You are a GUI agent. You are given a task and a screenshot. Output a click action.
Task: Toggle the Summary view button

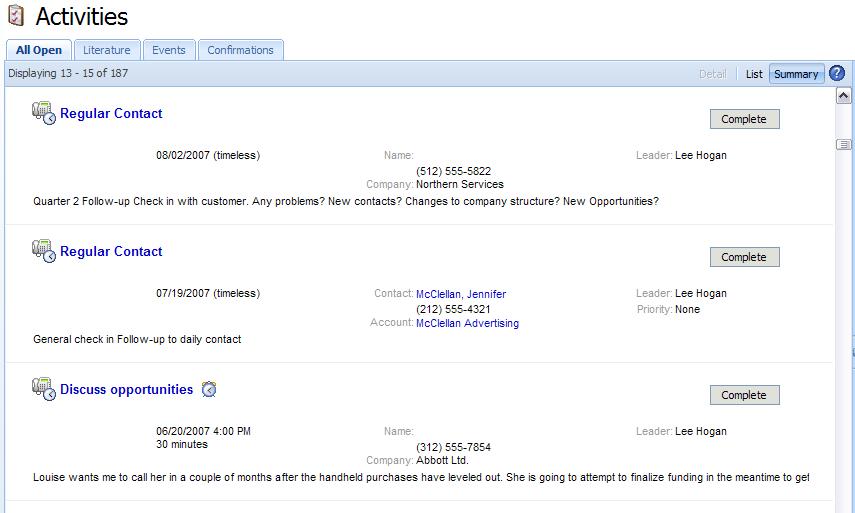[x=796, y=74]
